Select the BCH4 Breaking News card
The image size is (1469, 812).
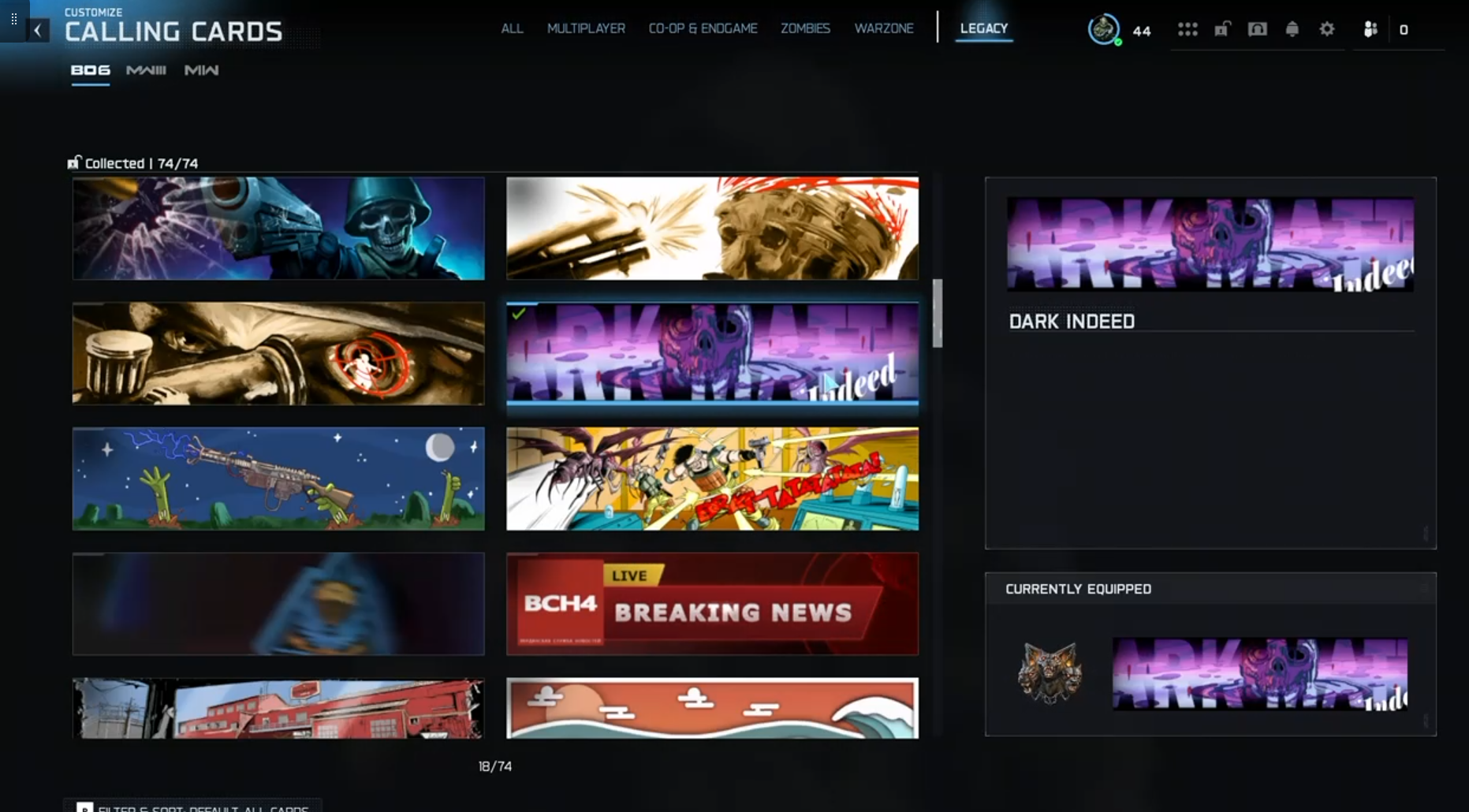(x=712, y=604)
